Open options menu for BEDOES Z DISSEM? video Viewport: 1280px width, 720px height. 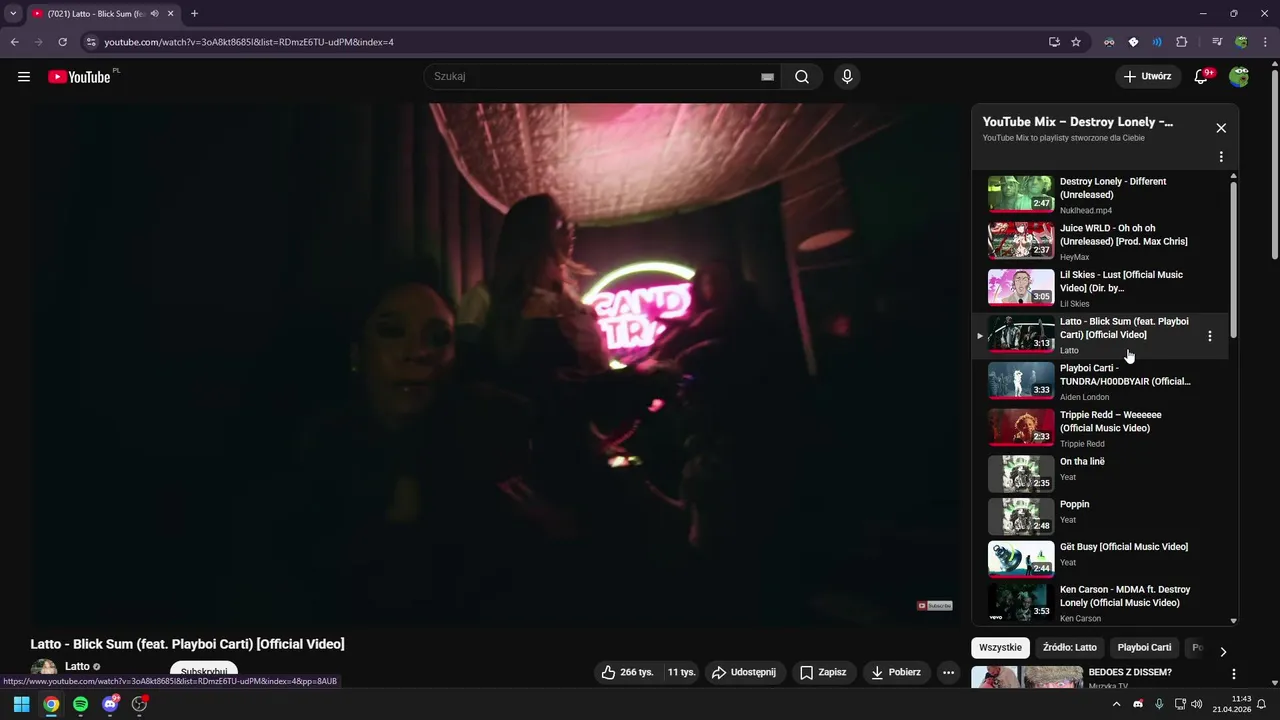(x=1234, y=674)
